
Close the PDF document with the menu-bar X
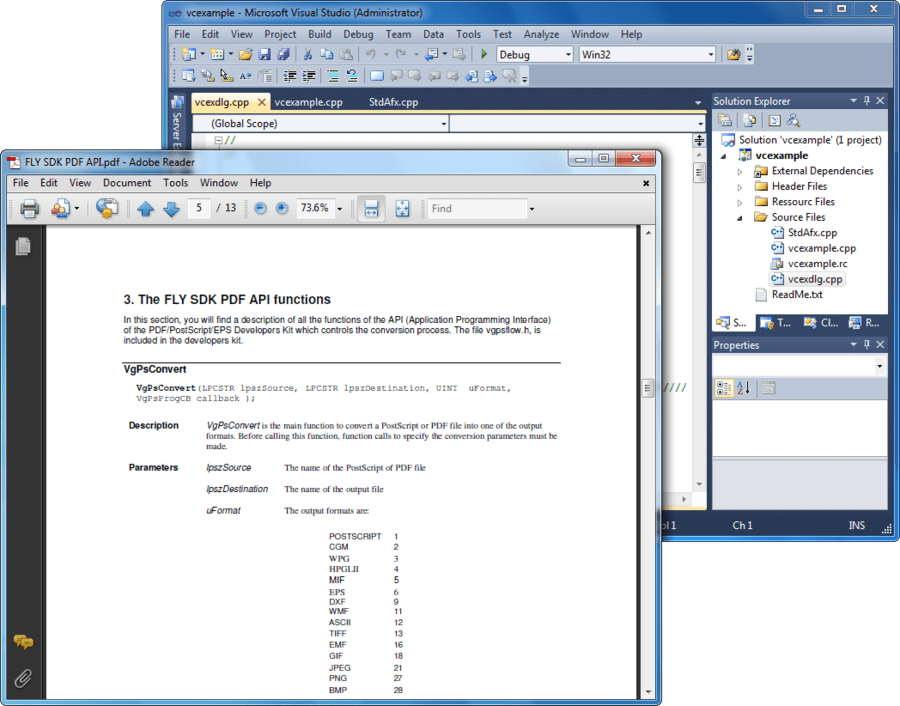(646, 183)
